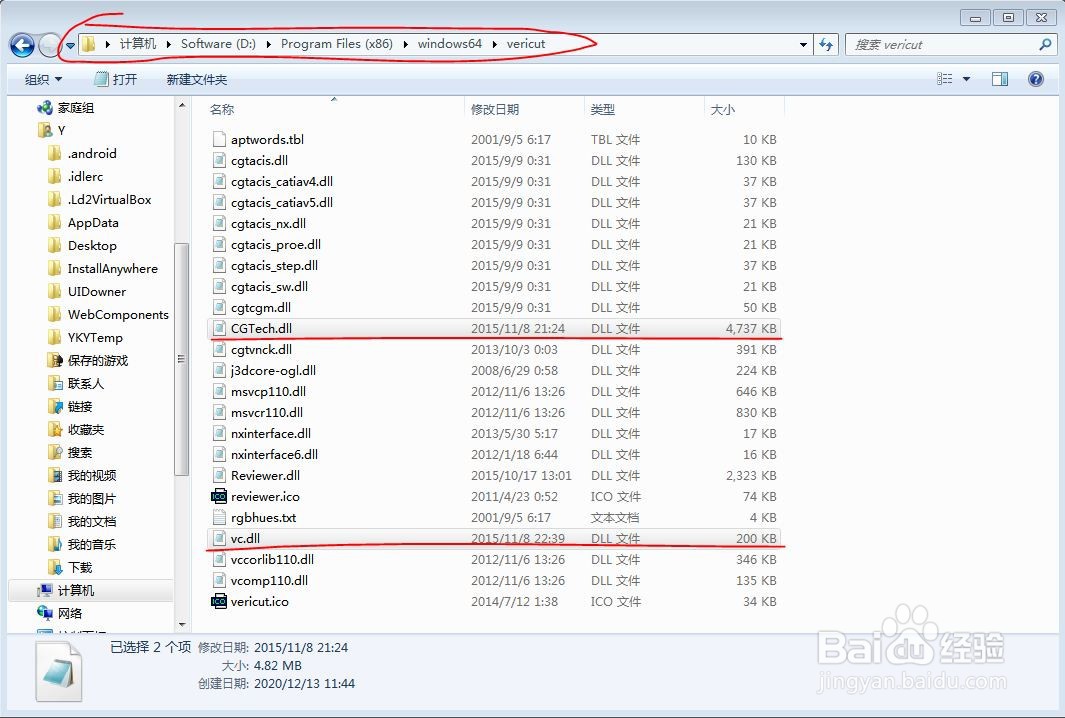Go back with the Back arrow button
The height and width of the screenshot is (718, 1065).
pos(22,46)
